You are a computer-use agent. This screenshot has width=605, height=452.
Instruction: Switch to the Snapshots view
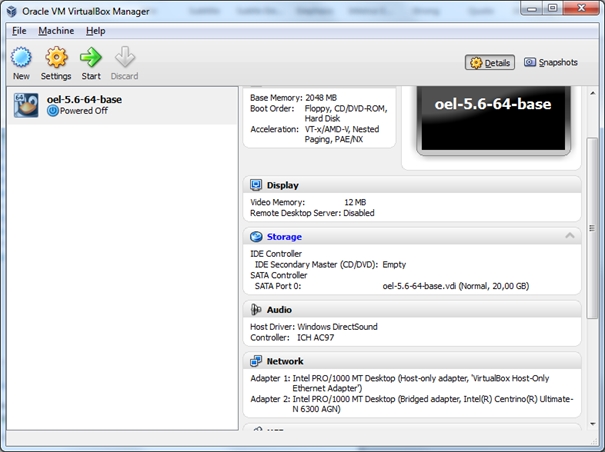551,63
